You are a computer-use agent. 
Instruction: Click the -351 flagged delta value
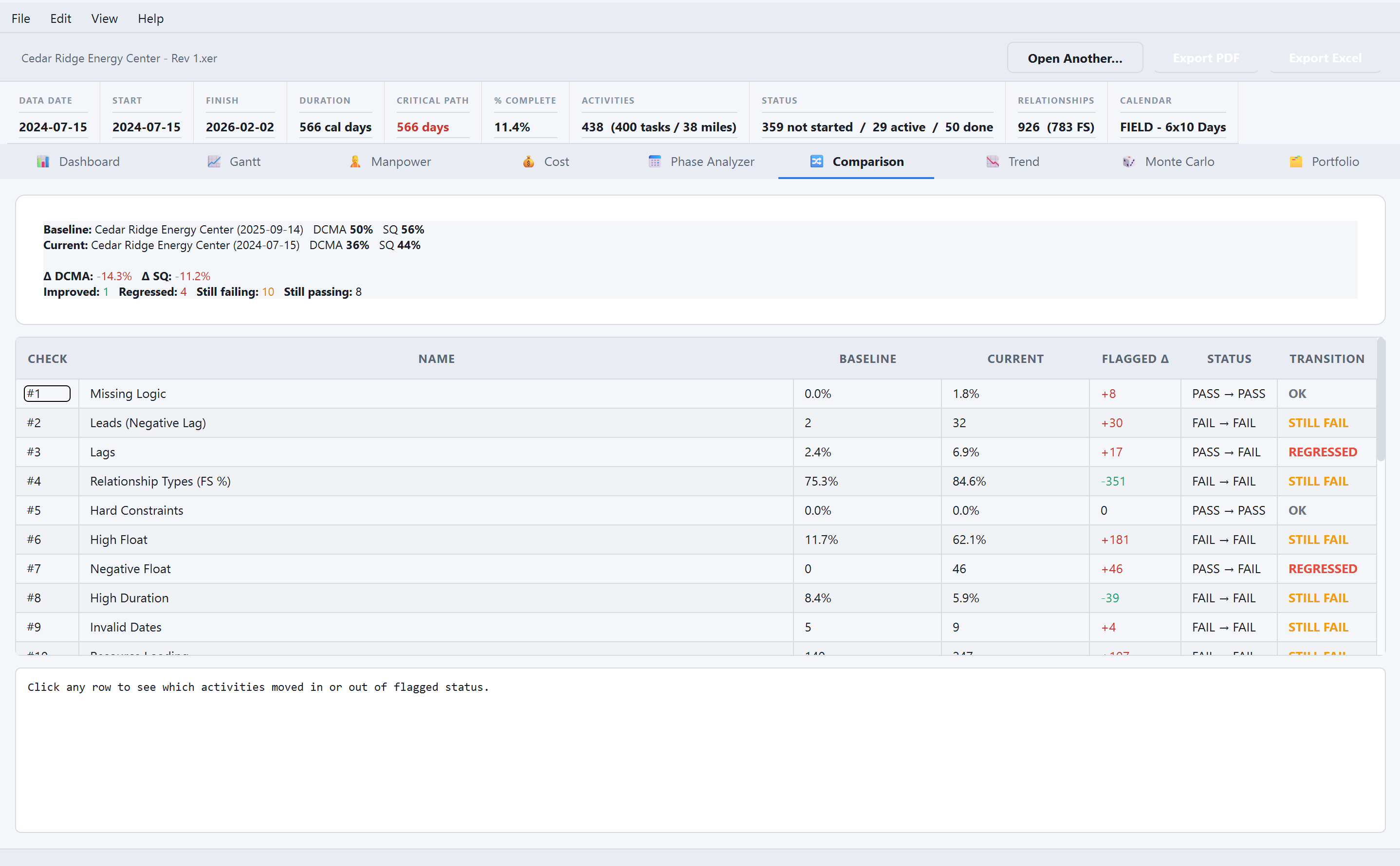pos(1113,481)
